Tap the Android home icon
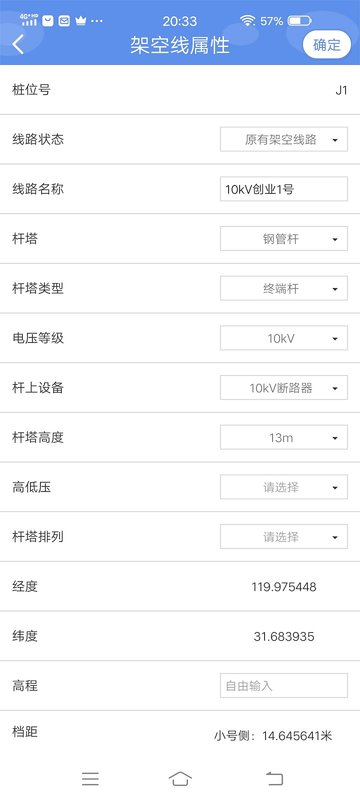360x800 pixels. 180,779
